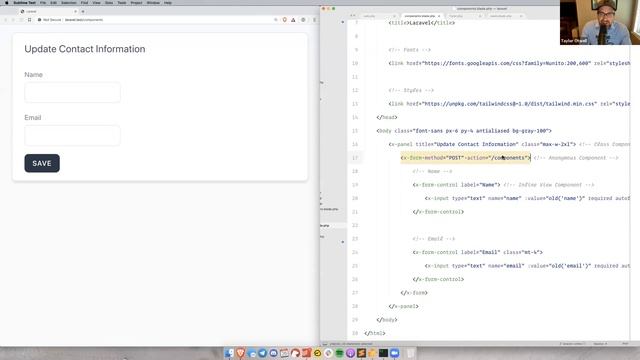Open the Apple menu
The height and width of the screenshot is (360, 640).
(x=7, y=3)
